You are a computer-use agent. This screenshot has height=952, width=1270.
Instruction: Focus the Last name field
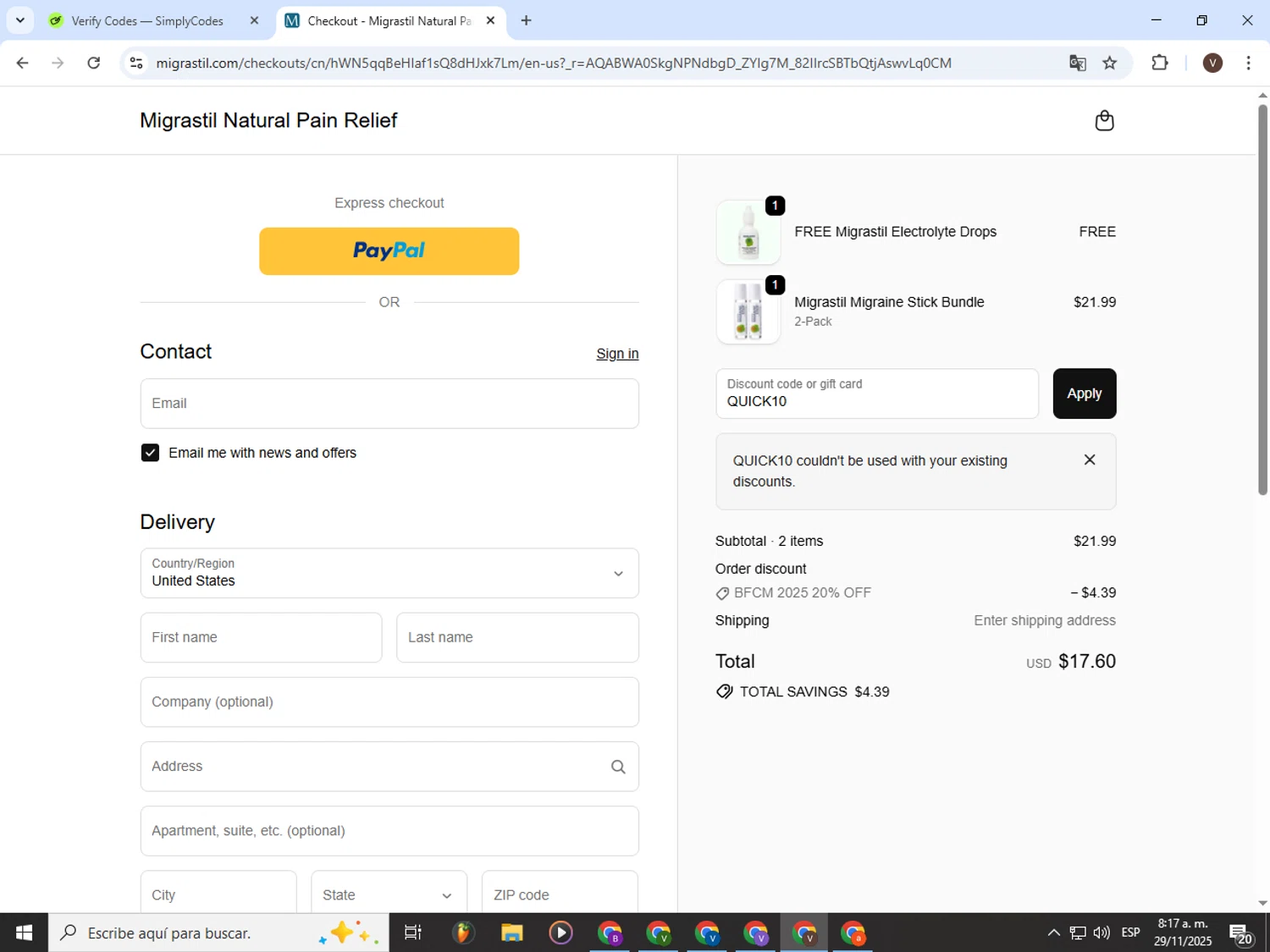pos(517,637)
